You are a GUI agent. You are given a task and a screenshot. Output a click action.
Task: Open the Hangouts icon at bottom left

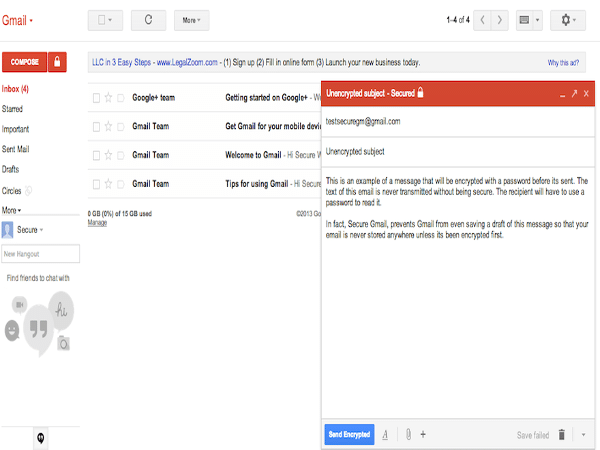pyautogui.click(x=41, y=437)
